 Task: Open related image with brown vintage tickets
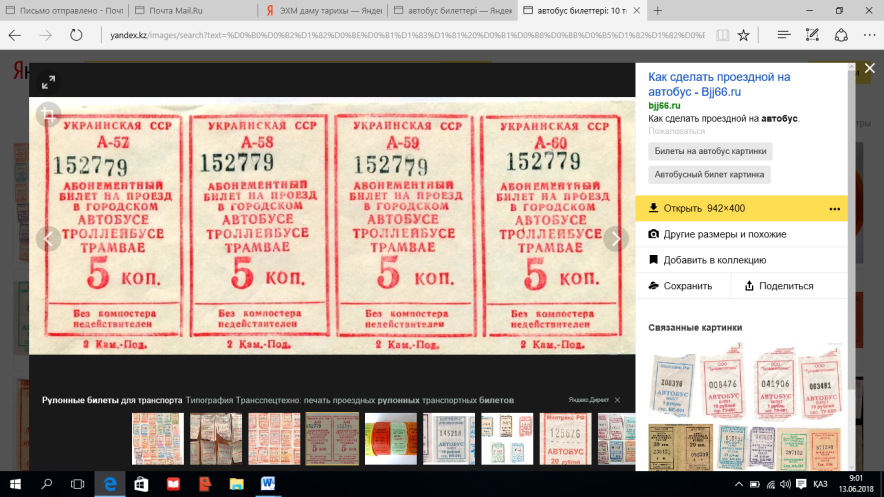(681, 447)
